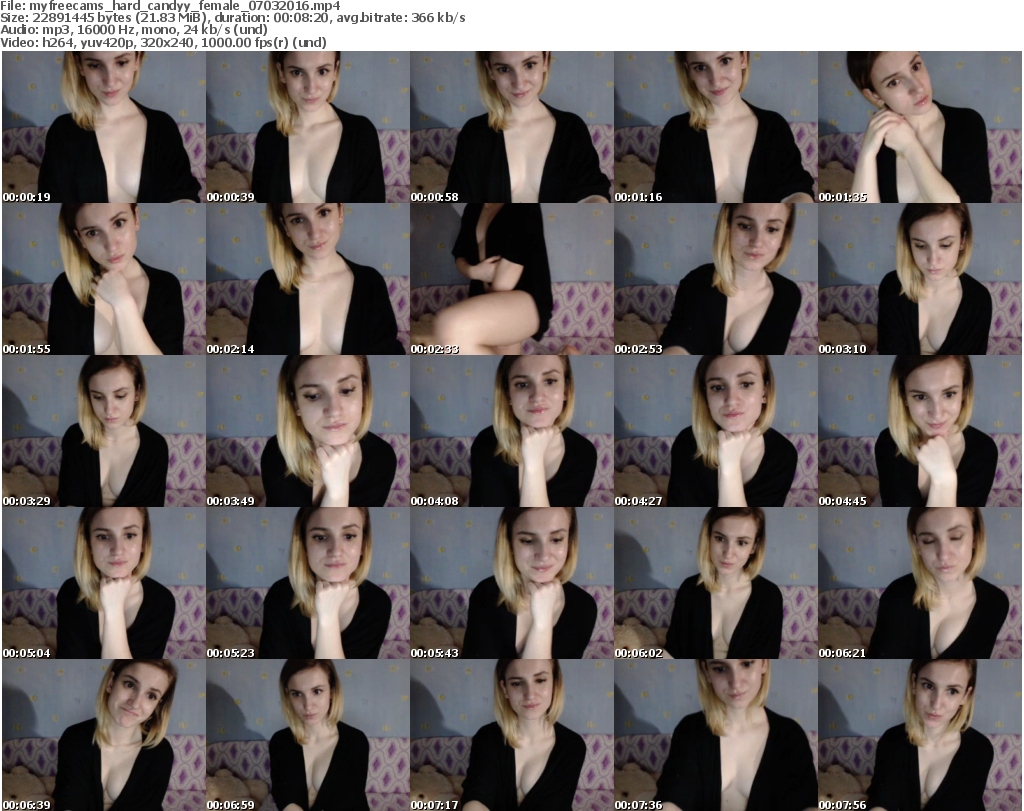Open the thumbnail timestamped 00:00:58
This screenshot has width=1024, height=811.
[512, 127]
